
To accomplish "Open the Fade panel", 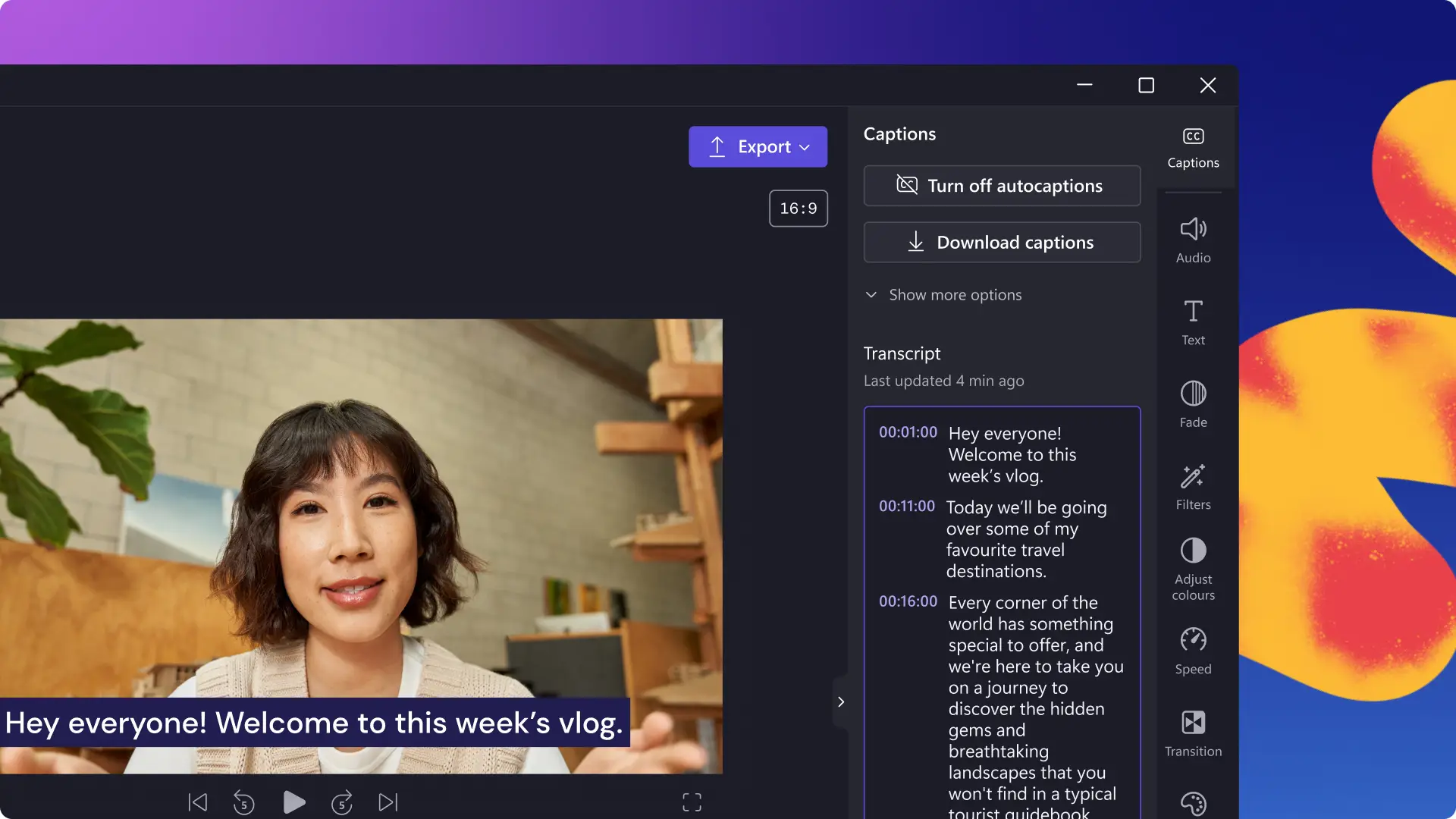I will (1192, 403).
